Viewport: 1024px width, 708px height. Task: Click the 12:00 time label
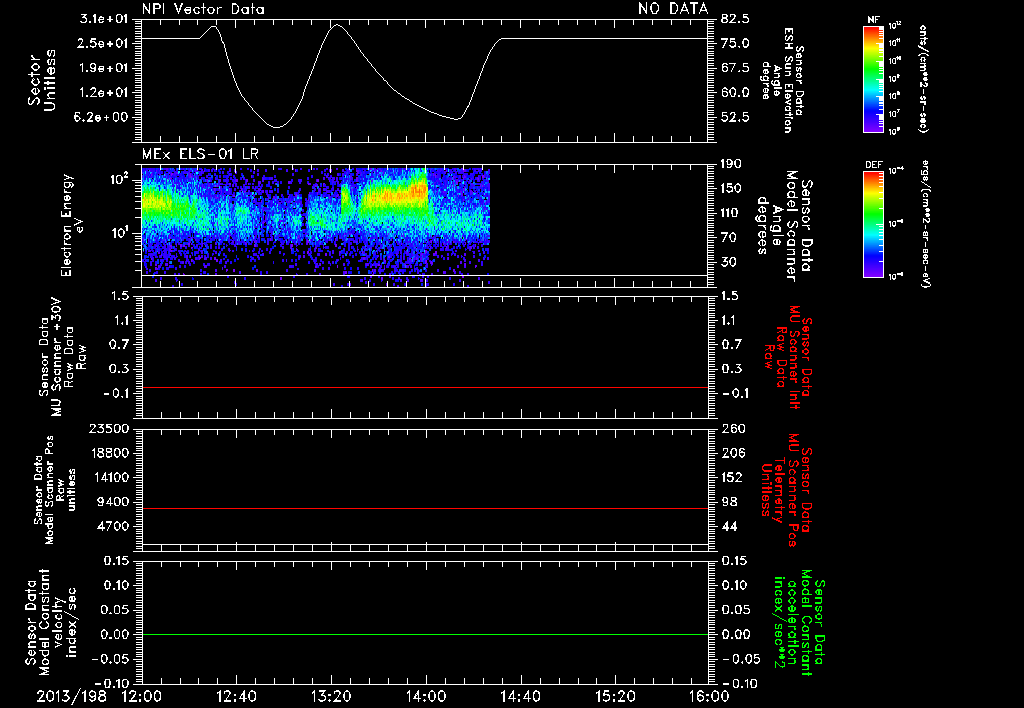tap(142, 697)
